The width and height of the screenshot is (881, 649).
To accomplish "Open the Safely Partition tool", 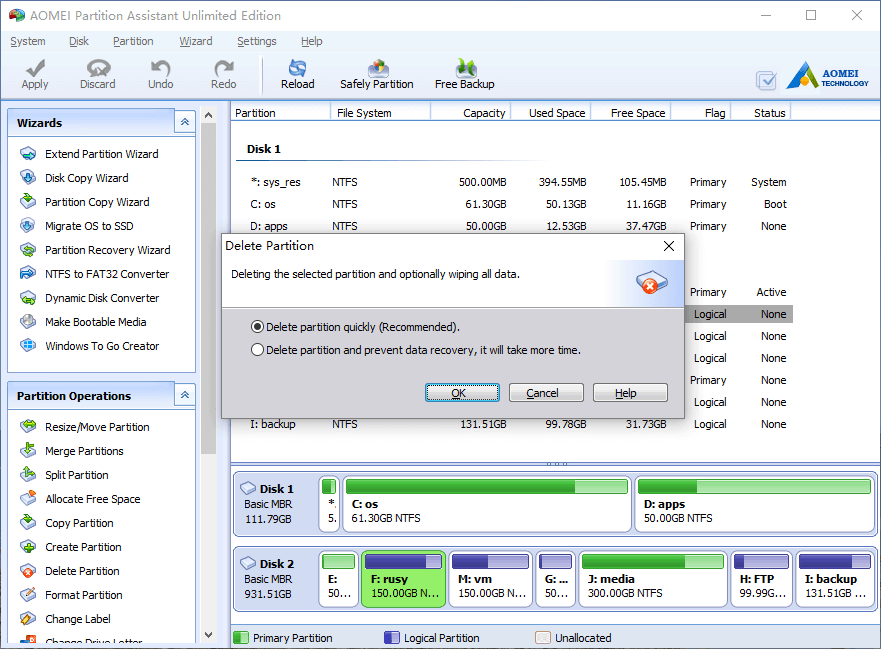I will 376,74.
